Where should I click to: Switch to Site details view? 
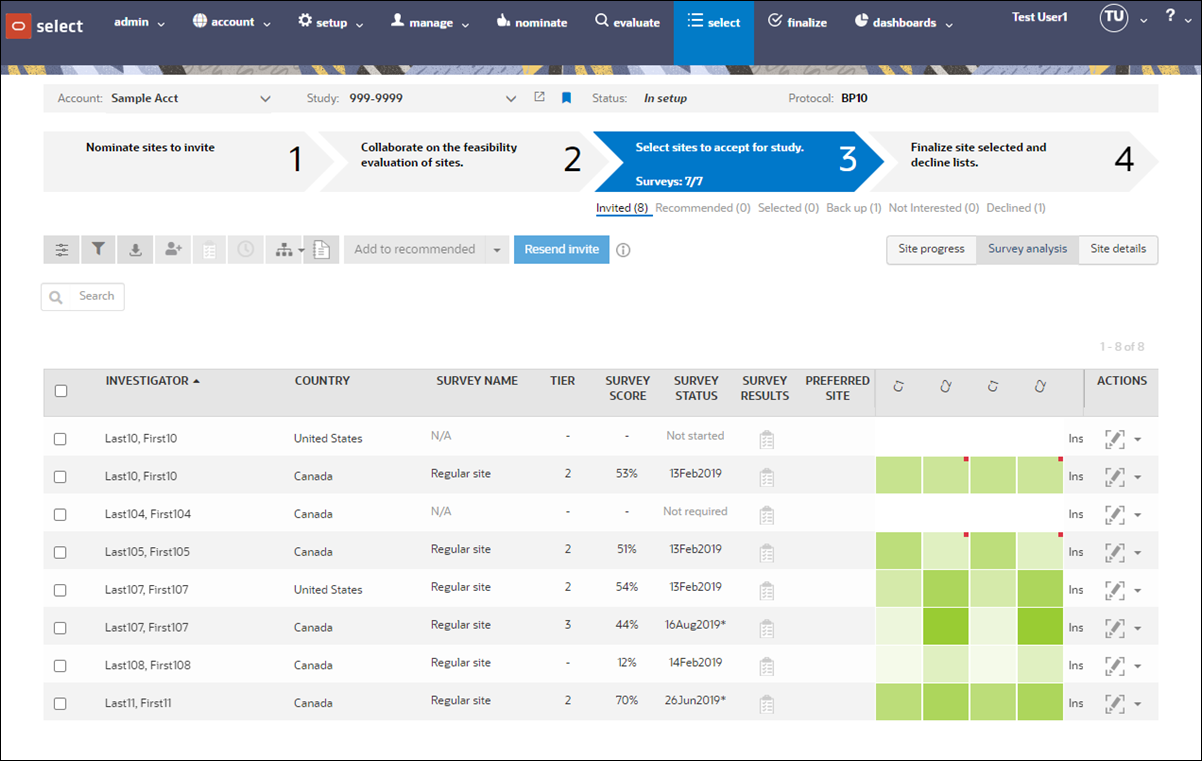(x=1118, y=249)
